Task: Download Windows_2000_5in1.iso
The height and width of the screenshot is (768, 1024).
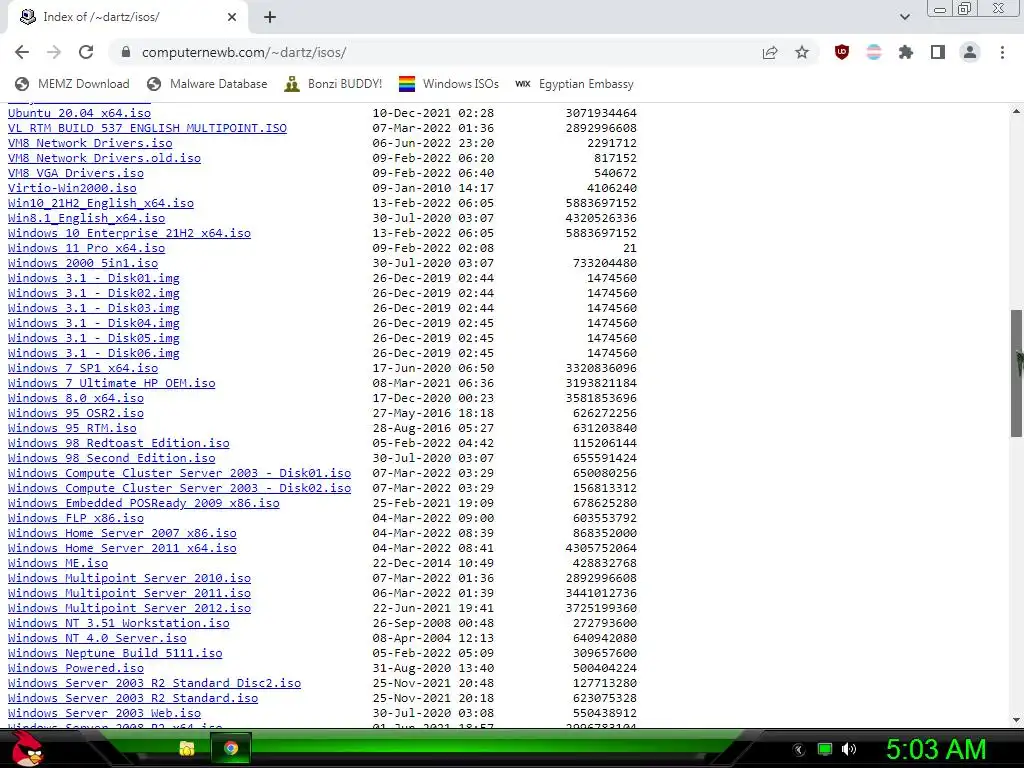Action: pos(83,263)
